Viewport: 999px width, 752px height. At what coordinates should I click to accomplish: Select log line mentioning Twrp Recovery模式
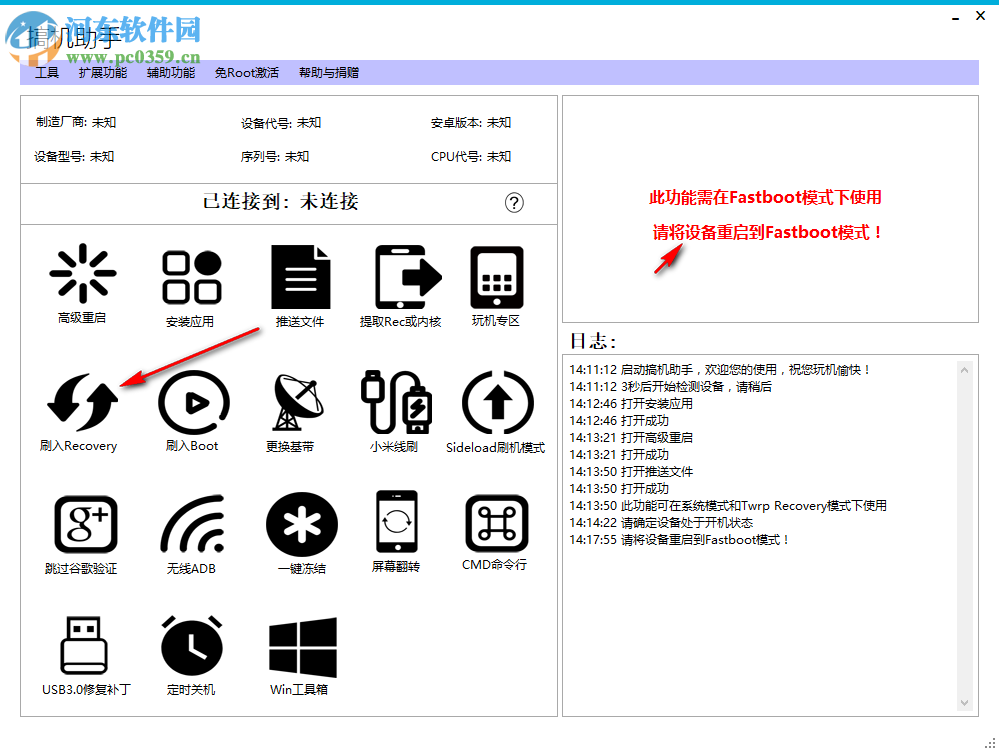click(x=728, y=506)
